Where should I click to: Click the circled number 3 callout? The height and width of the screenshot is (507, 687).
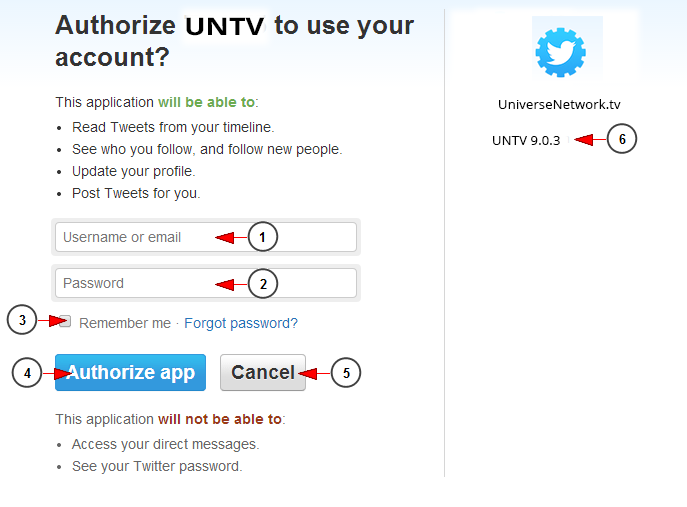[22, 320]
